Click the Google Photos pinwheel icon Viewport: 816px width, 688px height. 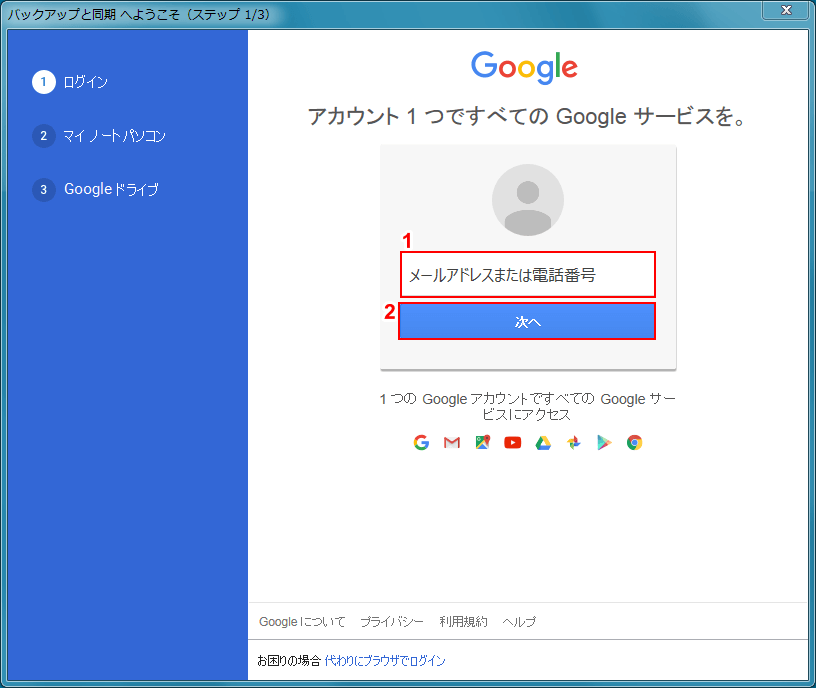(573, 443)
